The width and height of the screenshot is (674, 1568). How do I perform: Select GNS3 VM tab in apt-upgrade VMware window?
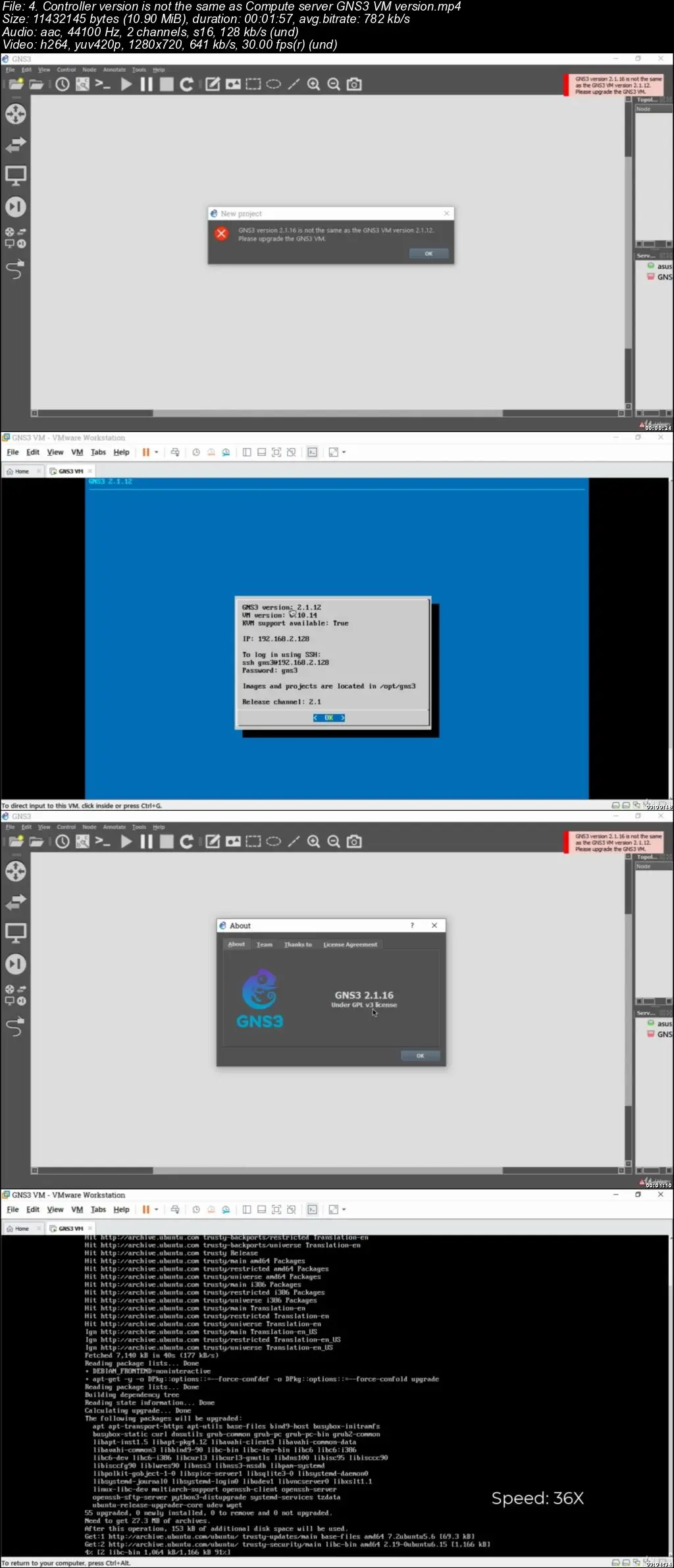pos(70,1229)
